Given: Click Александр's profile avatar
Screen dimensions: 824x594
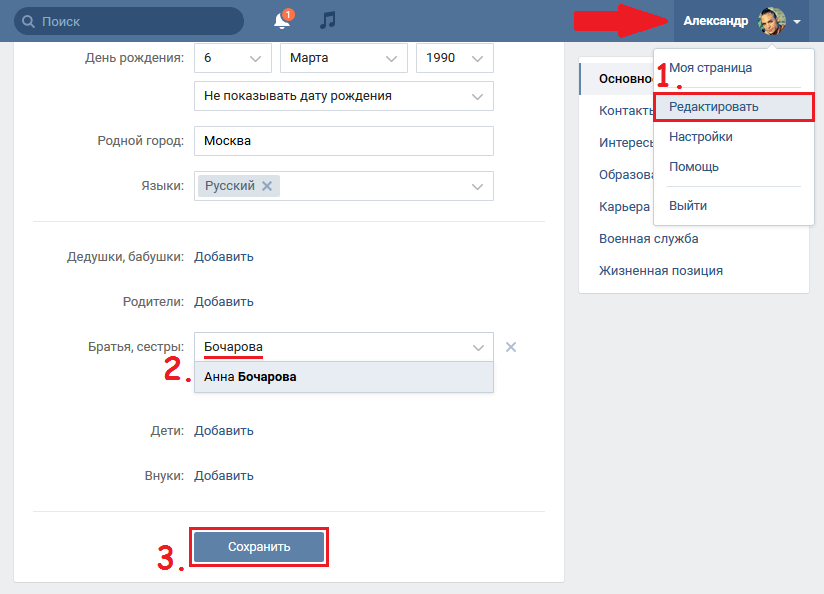Looking at the screenshot, I should coord(772,21).
